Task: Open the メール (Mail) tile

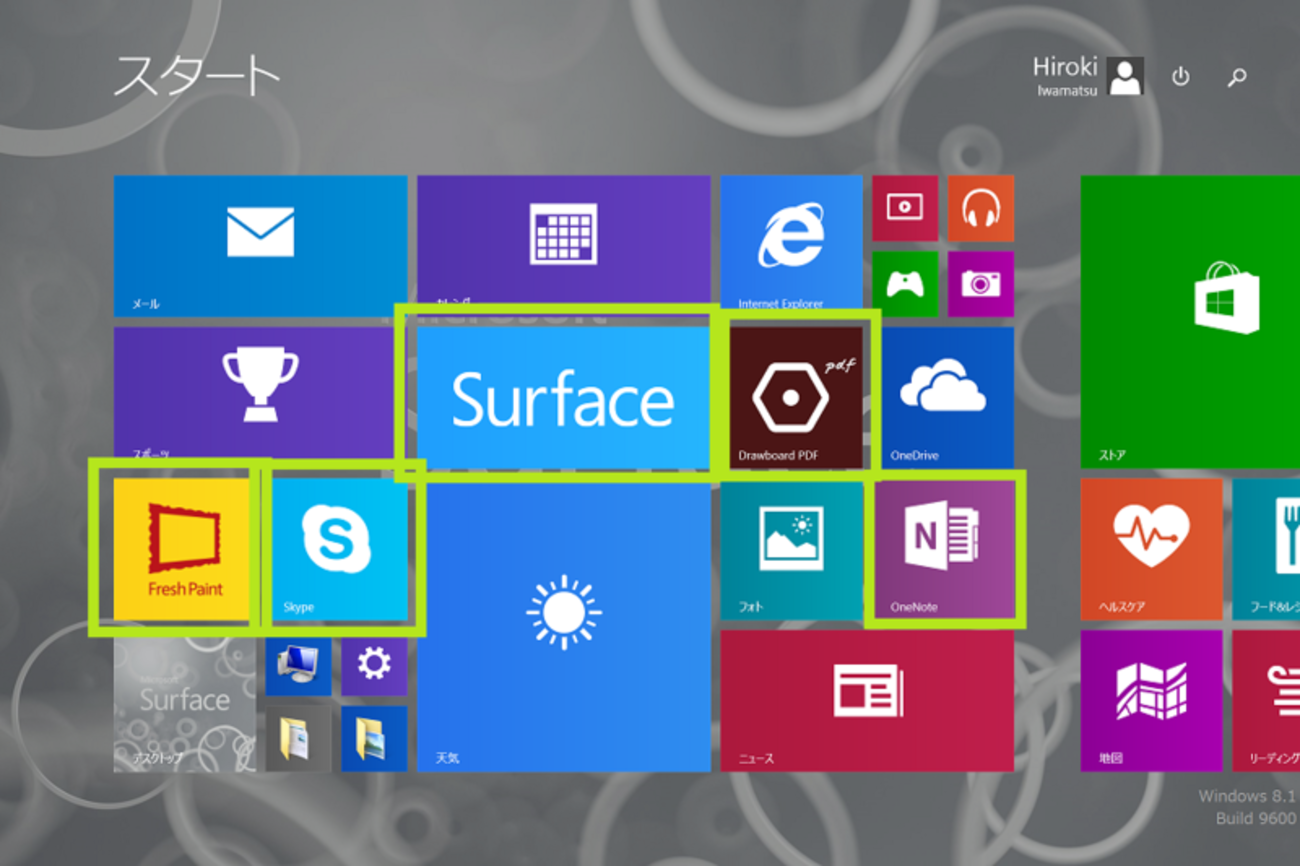Action: (260, 246)
